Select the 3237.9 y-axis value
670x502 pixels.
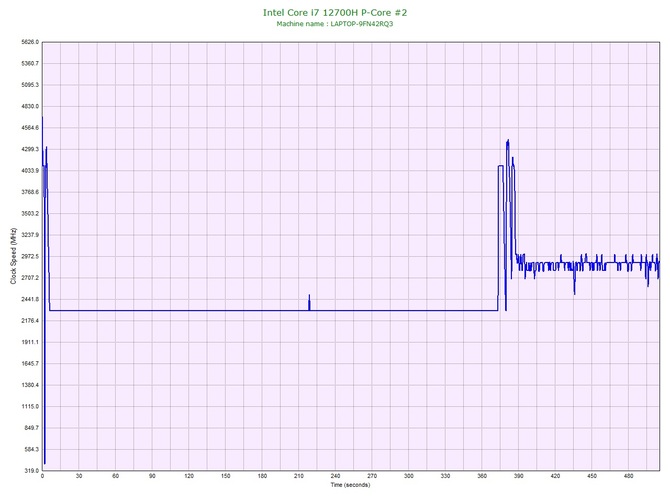pos(30,235)
